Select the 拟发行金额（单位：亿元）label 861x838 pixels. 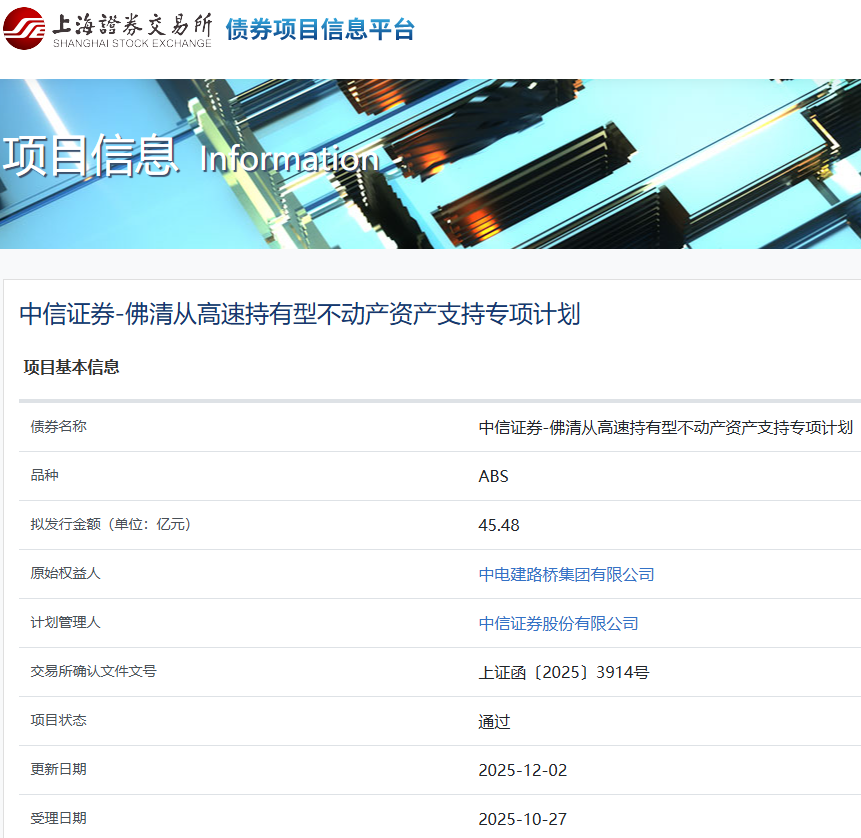click(110, 524)
